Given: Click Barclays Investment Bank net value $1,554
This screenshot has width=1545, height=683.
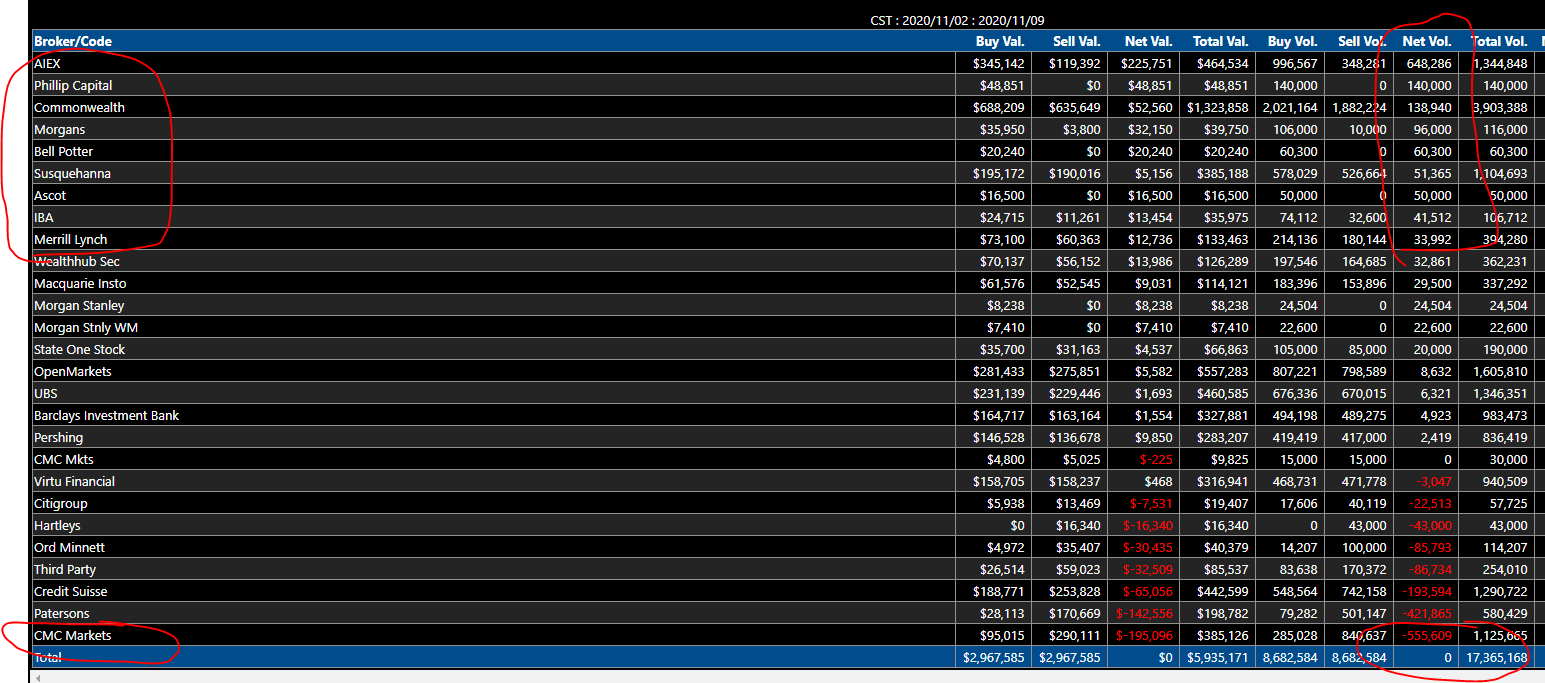Looking at the screenshot, I should pyautogui.click(x=1152, y=415).
